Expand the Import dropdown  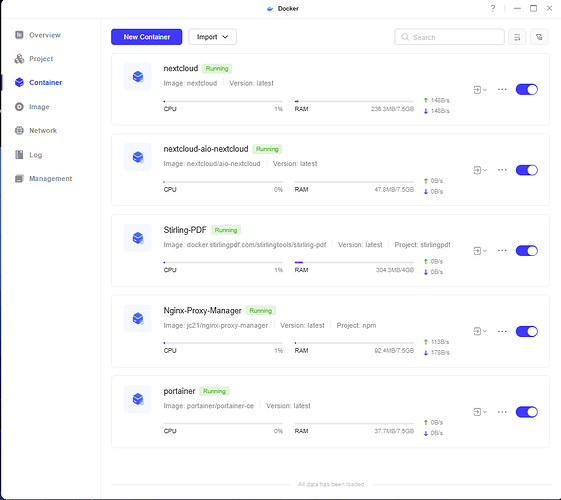click(213, 37)
